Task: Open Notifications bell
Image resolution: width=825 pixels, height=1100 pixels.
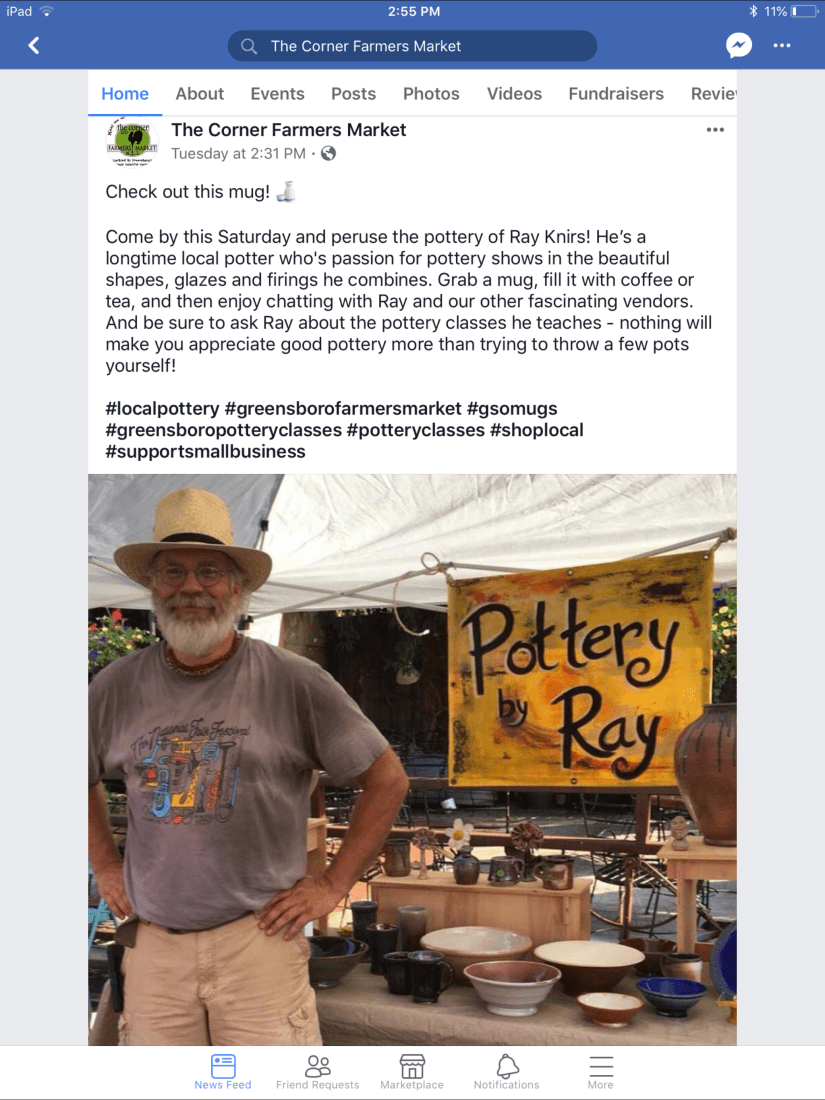Action: [x=507, y=1072]
